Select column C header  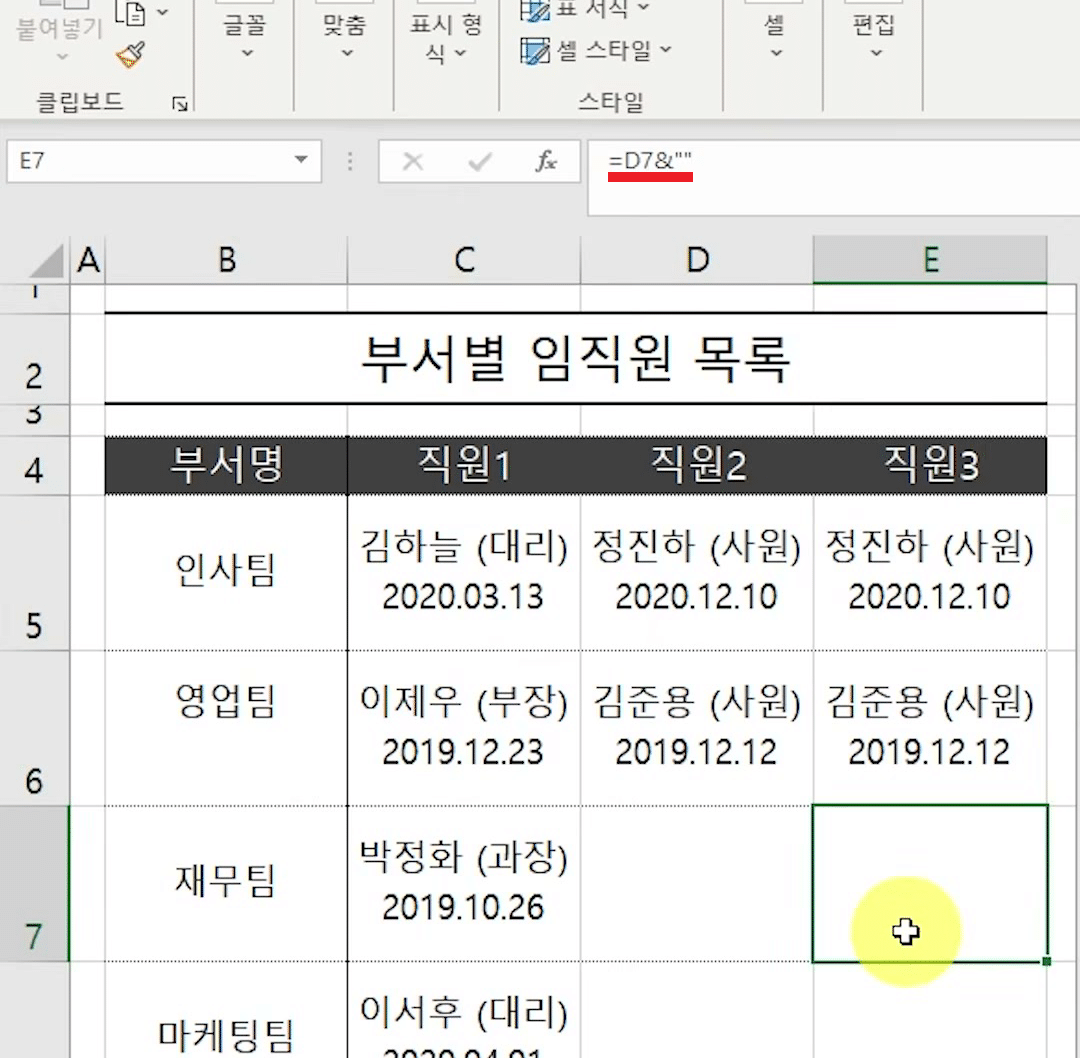click(464, 260)
